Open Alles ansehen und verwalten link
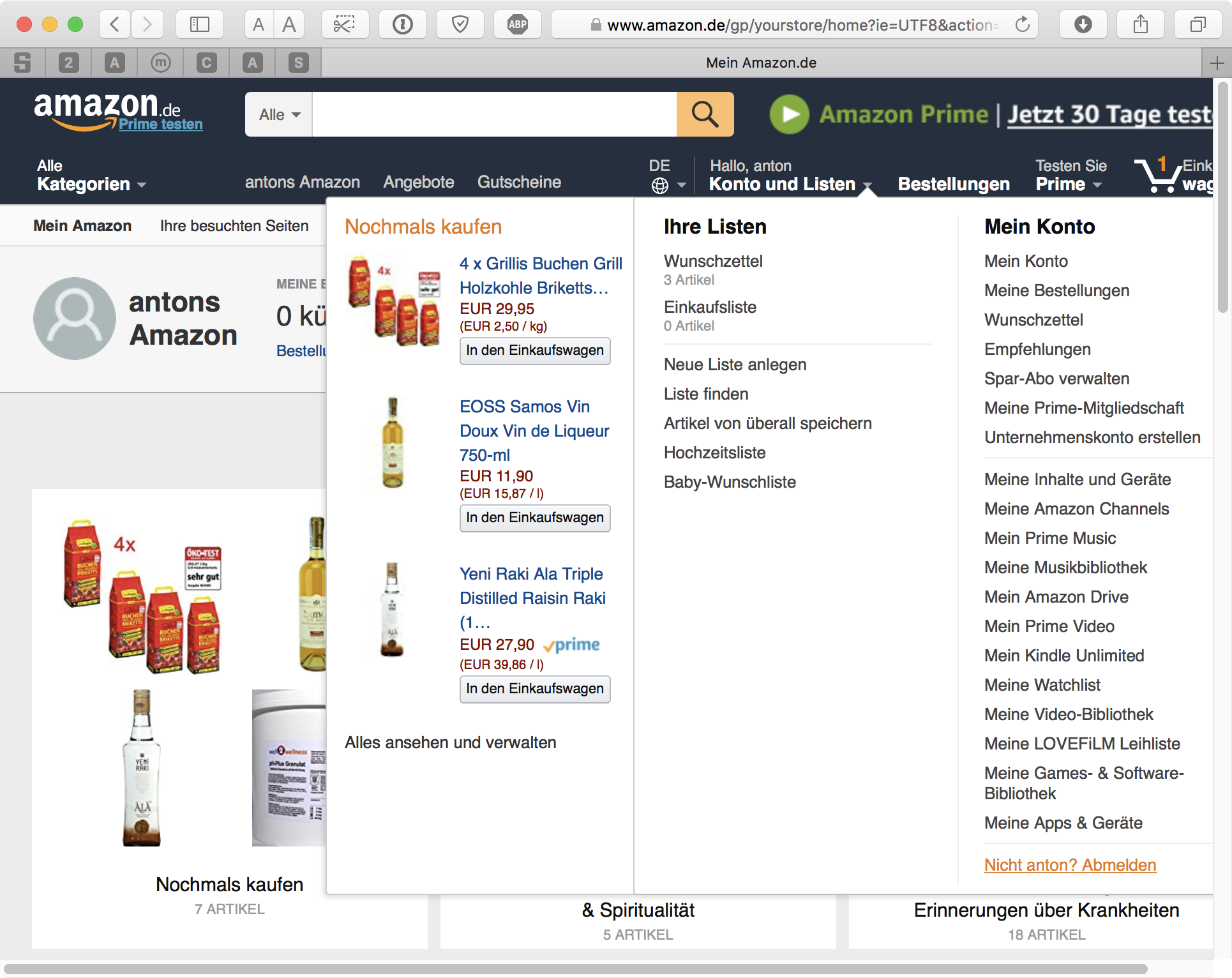The width and height of the screenshot is (1232, 978). pos(451,742)
